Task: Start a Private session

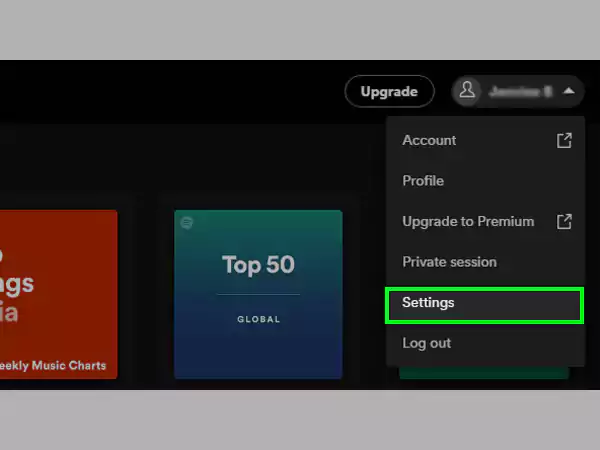Action: 485,262
